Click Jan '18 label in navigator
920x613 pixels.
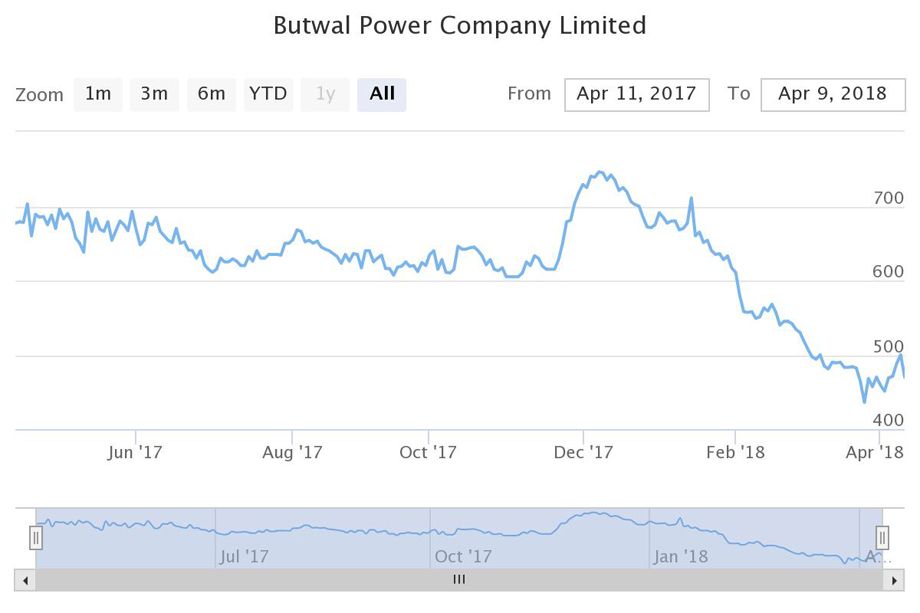[680, 556]
